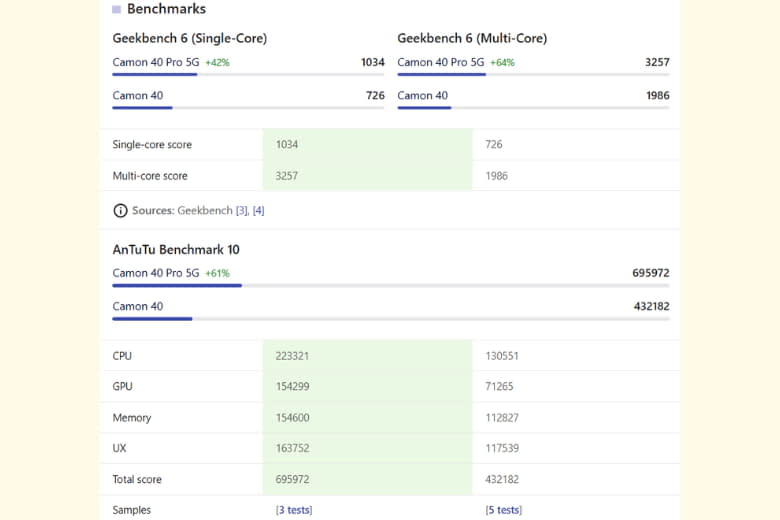This screenshot has width=780, height=520.
Task: Click the GPU value 71265
Action: pyautogui.click(x=499, y=387)
